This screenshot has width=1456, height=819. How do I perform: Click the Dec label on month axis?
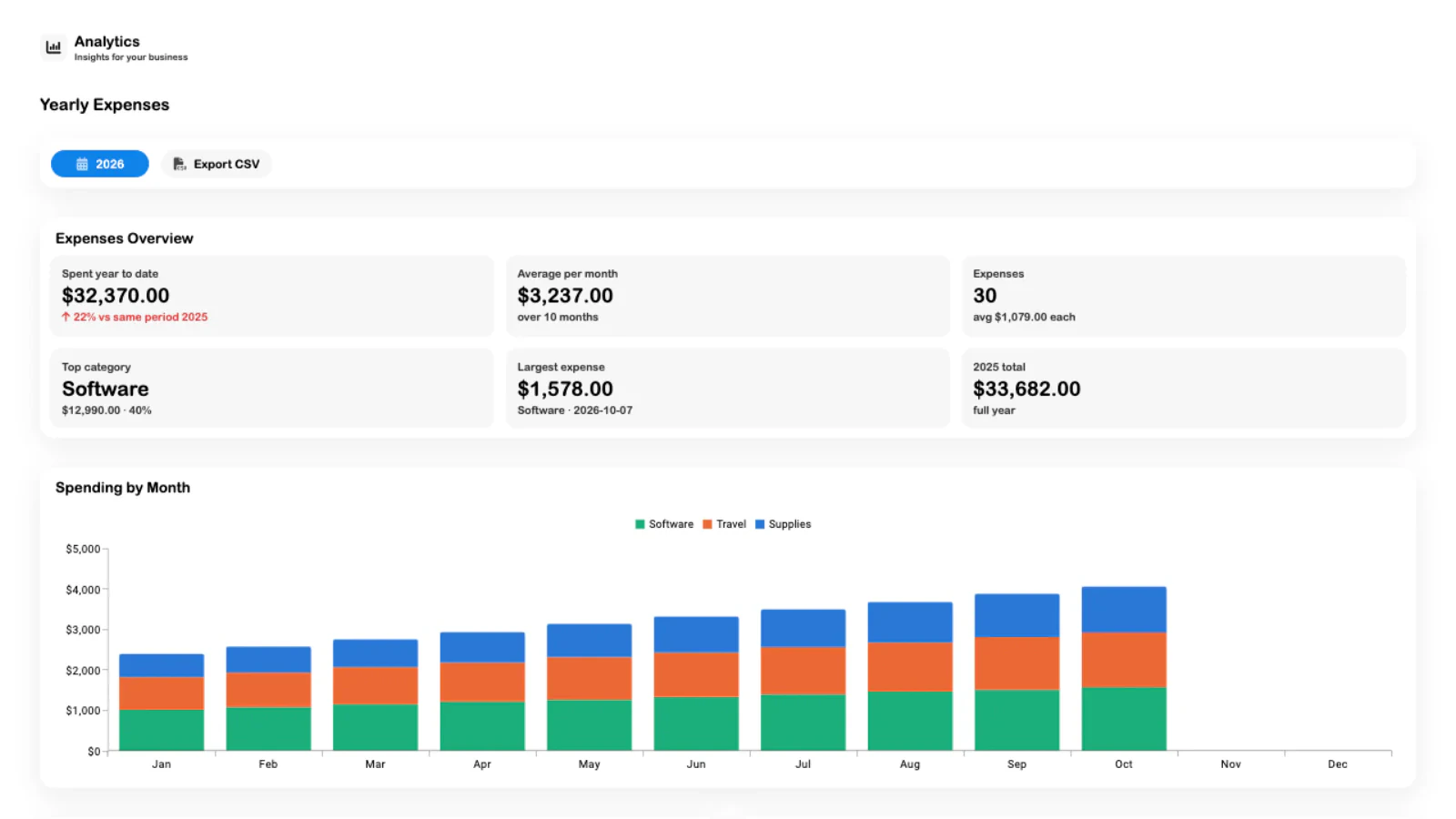1337,764
